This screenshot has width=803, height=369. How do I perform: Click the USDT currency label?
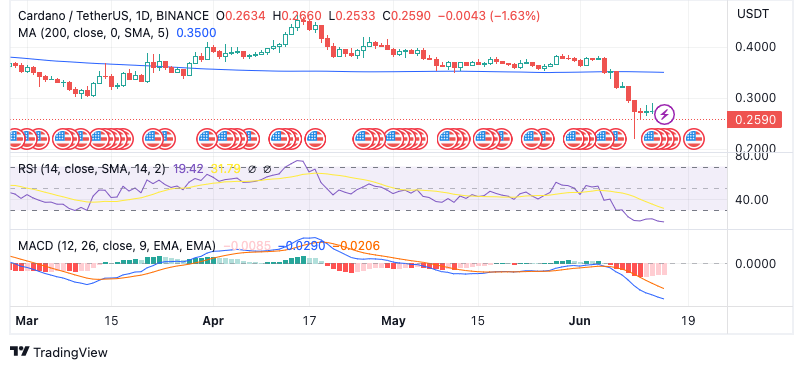click(x=752, y=14)
